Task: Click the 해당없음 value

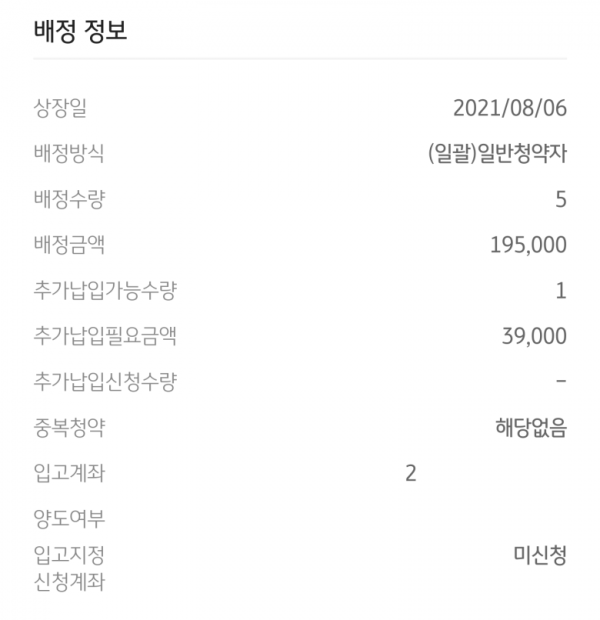Action: (x=531, y=427)
